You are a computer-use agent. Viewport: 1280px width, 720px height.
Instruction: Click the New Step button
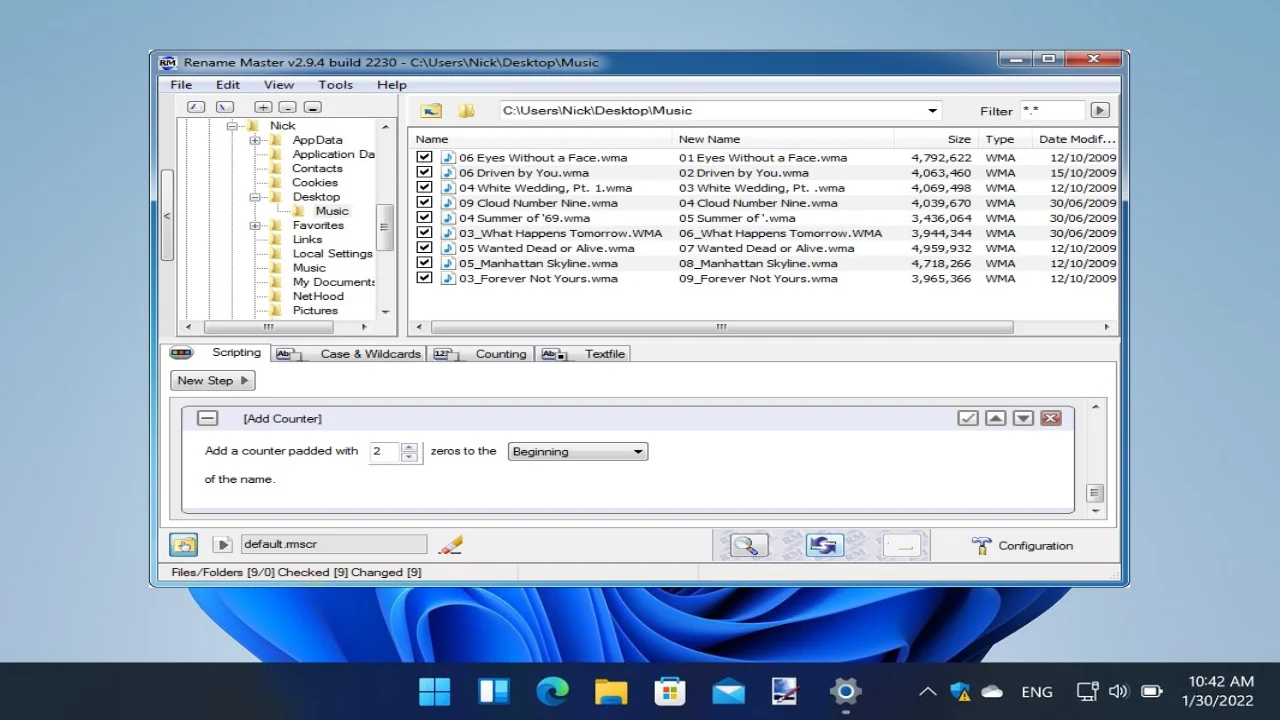tap(213, 381)
